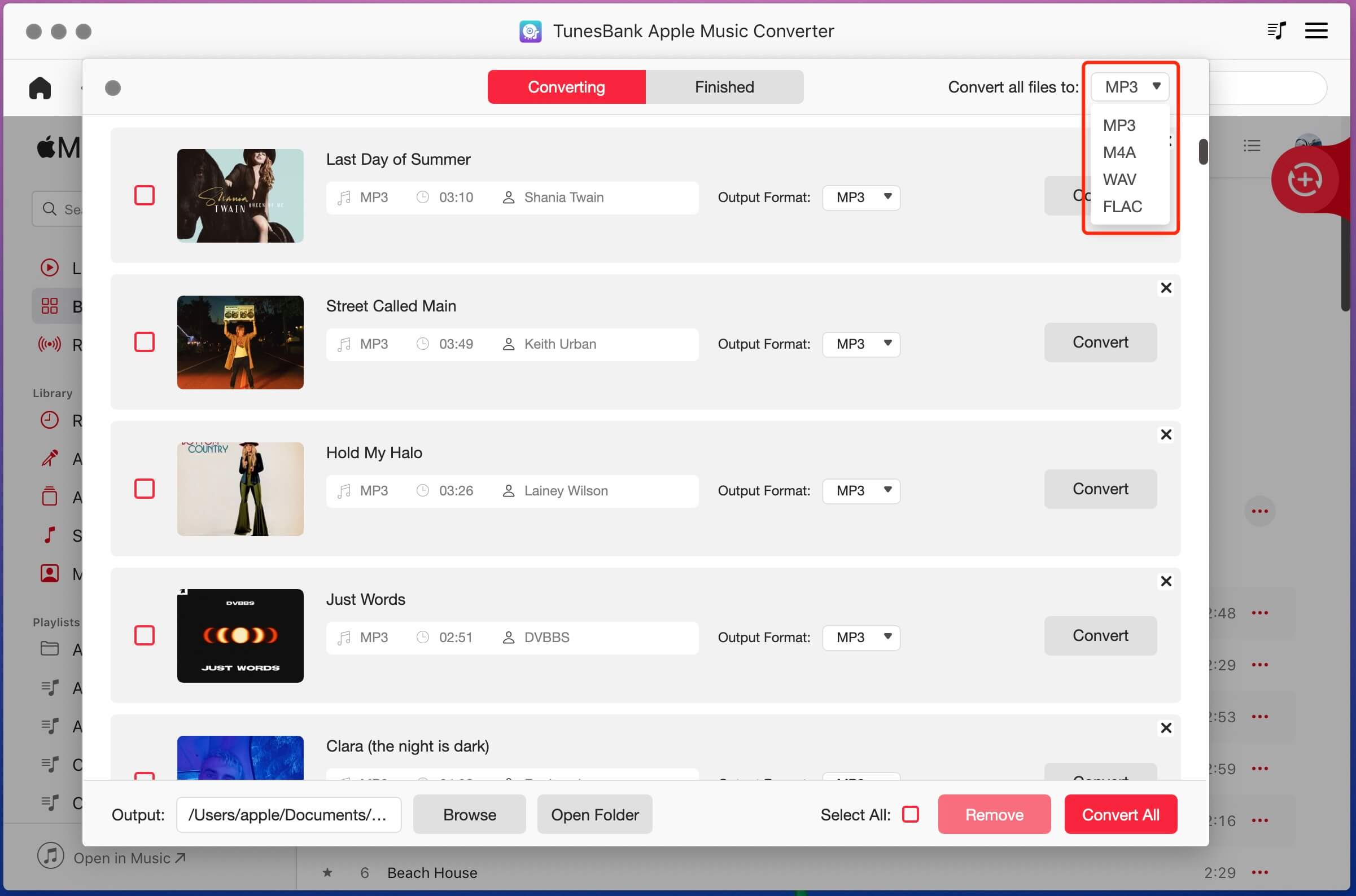Click the Last Day of Summer title

point(398,160)
